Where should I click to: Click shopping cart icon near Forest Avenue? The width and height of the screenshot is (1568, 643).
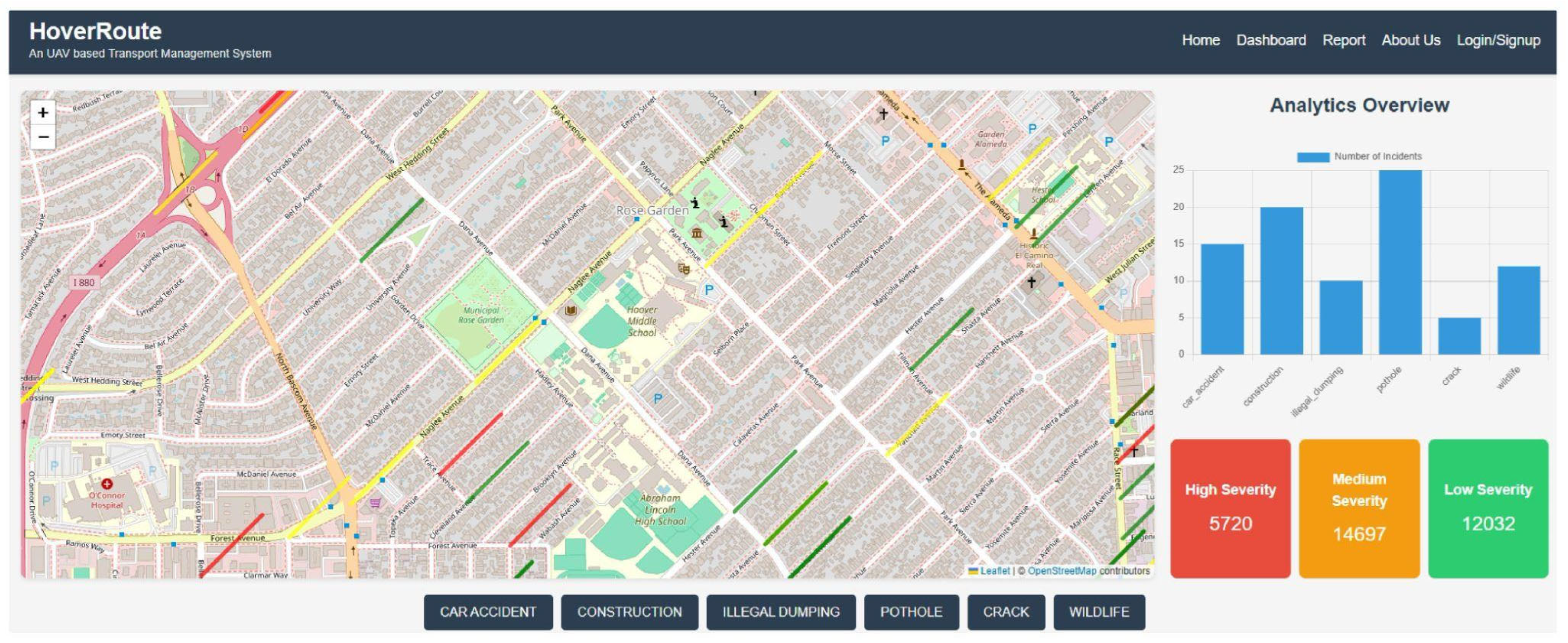(376, 503)
